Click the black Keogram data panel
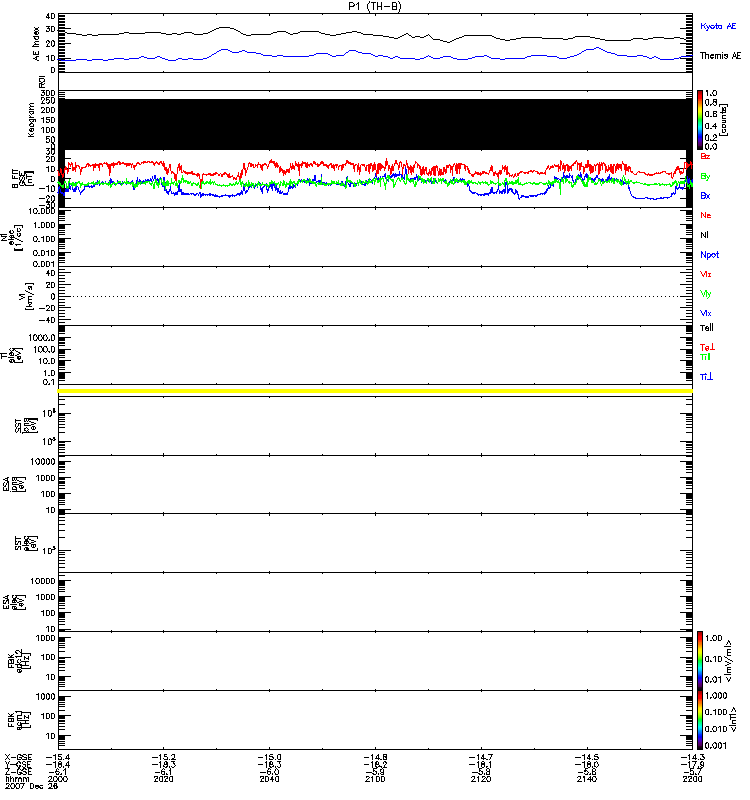The width and height of the screenshot is (750, 800). point(375,124)
